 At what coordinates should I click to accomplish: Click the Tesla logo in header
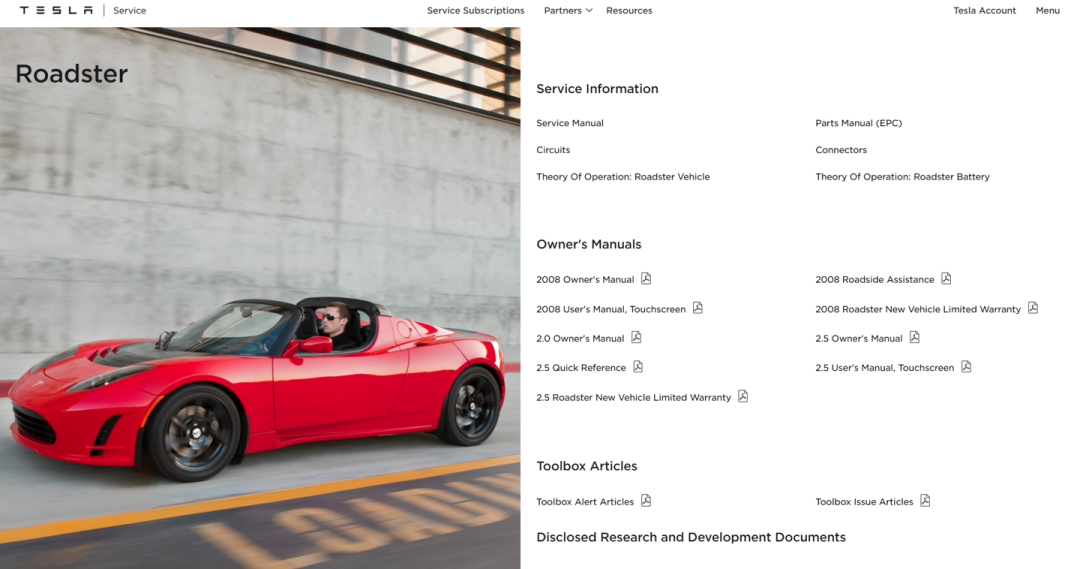(56, 10)
